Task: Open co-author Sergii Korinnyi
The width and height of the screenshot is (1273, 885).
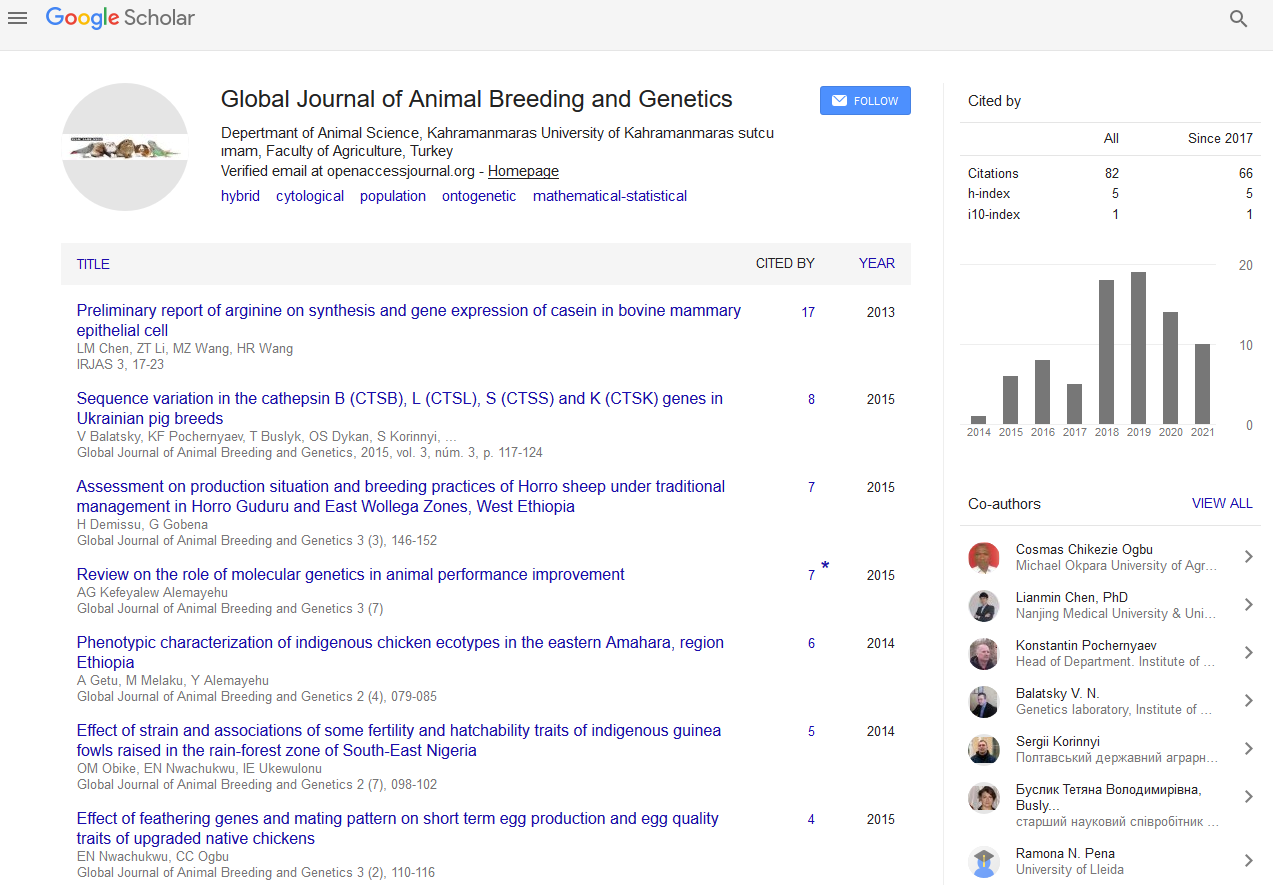Action: (1058, 741)
